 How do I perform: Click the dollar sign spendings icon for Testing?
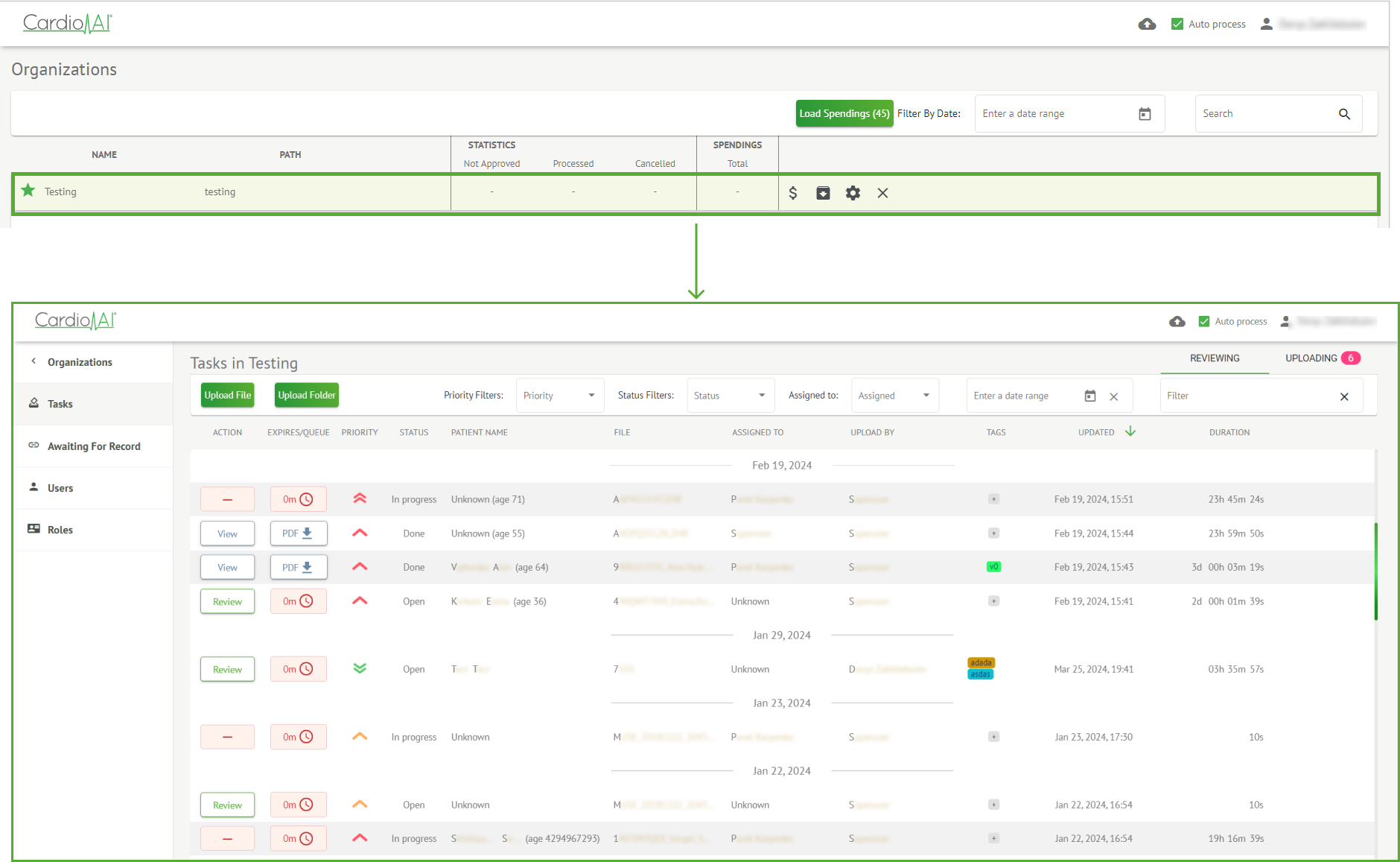click(x=793, y=193)
